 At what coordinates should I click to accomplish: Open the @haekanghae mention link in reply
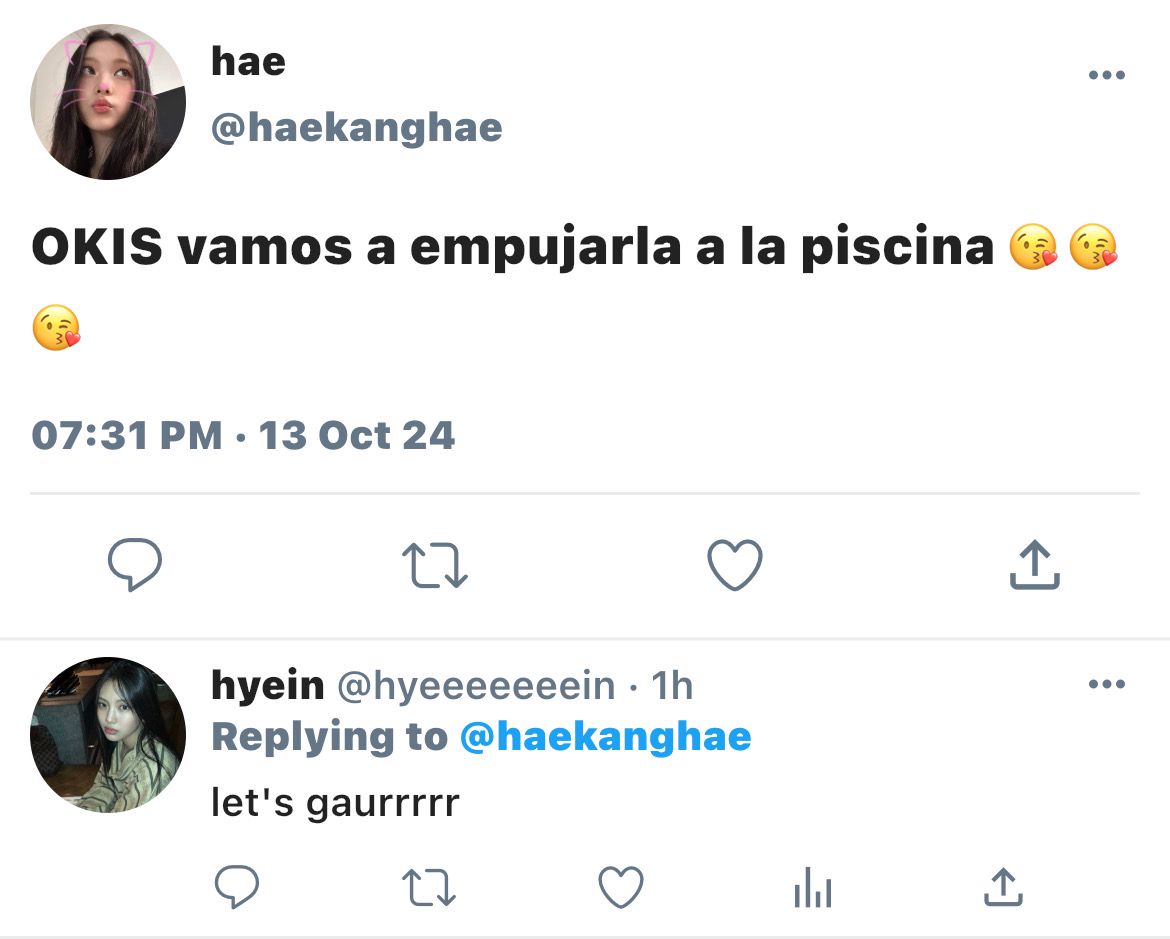(x=606, y=737)
